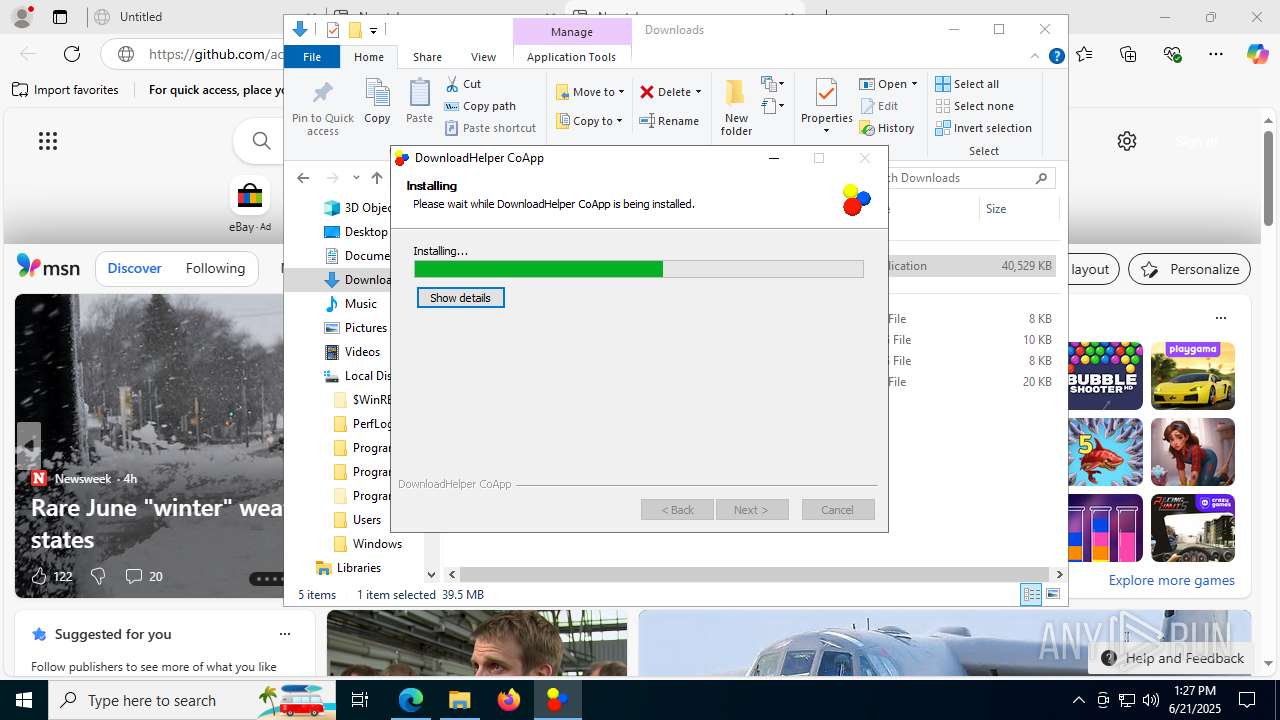Open Help and Feedback button
1280x720 pixels.
point(1172,658)
